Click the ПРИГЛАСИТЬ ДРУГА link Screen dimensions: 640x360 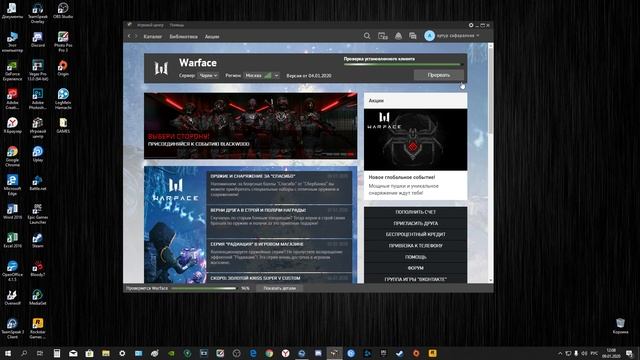click(x=416, y=223)
